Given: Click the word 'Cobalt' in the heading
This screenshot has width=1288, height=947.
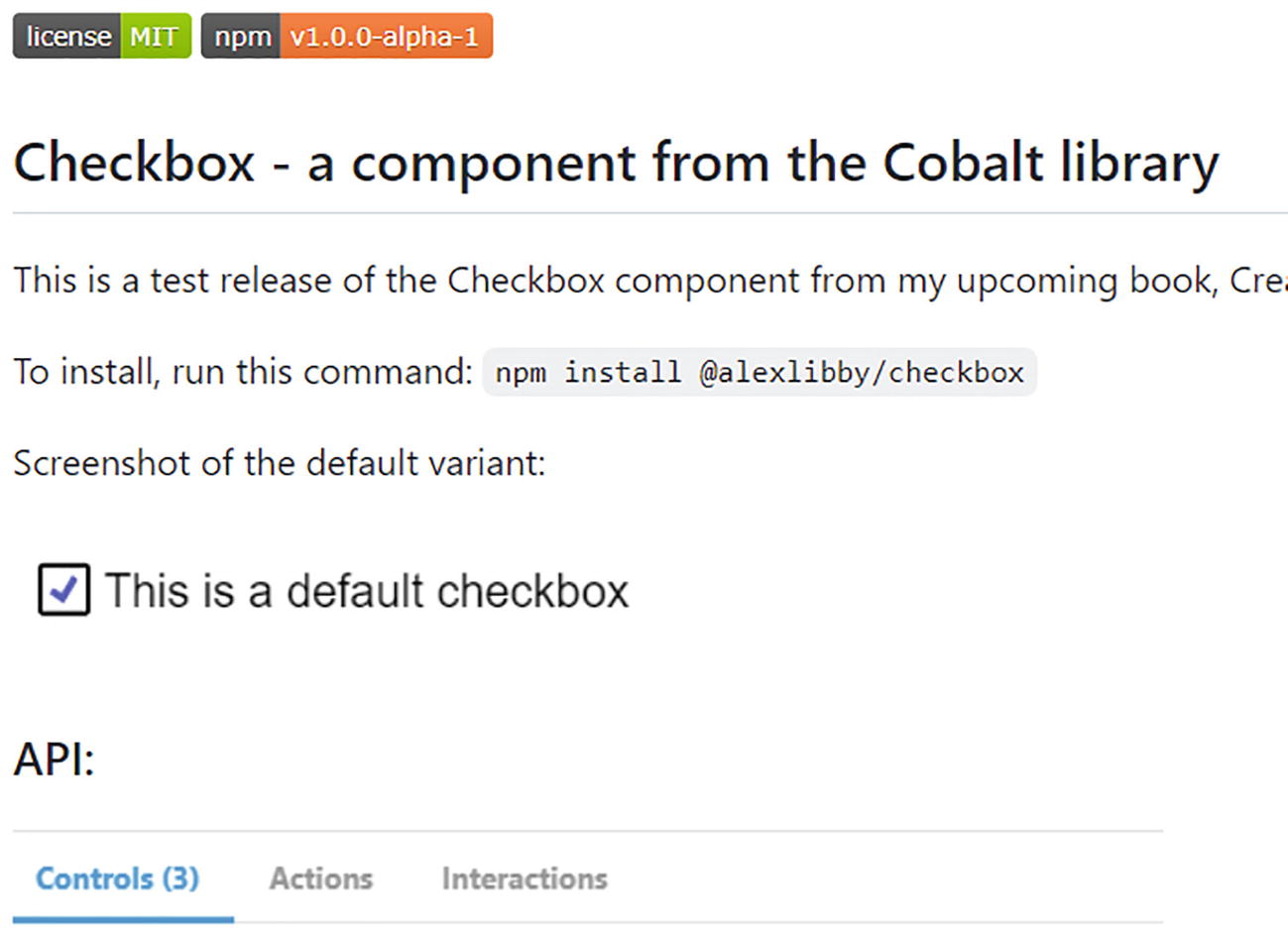Looking at the screenshot, I should pyautogui.click(x=963, y=163).
